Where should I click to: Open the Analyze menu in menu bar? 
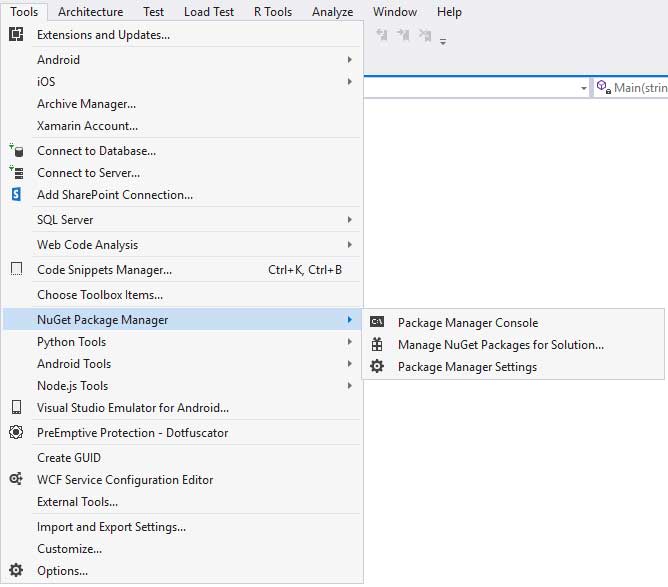click(332, 12)
